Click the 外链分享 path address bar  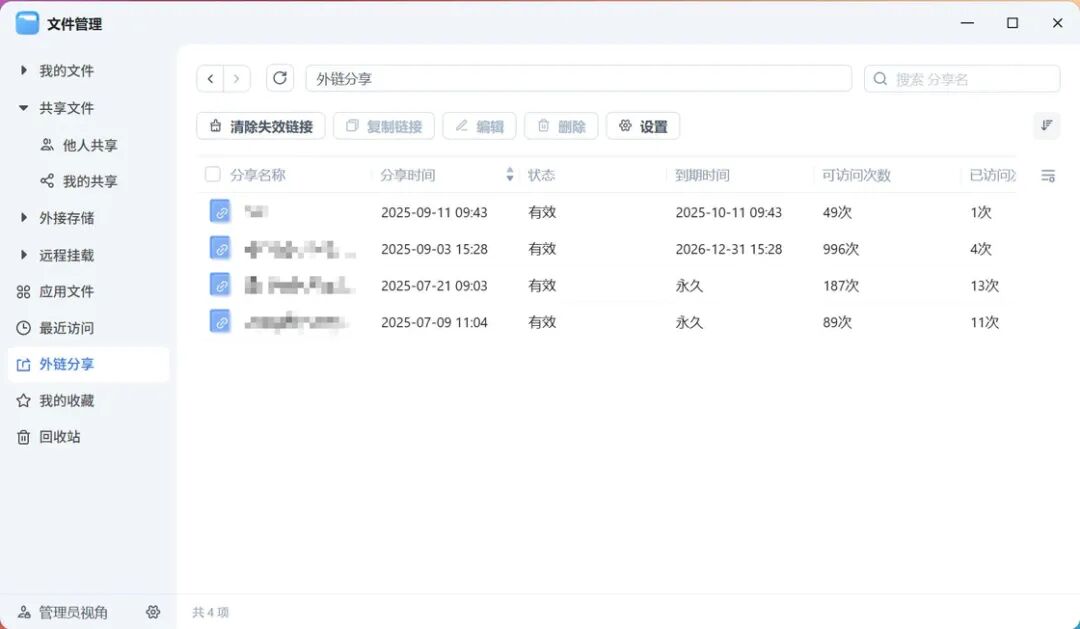point(579,79)
